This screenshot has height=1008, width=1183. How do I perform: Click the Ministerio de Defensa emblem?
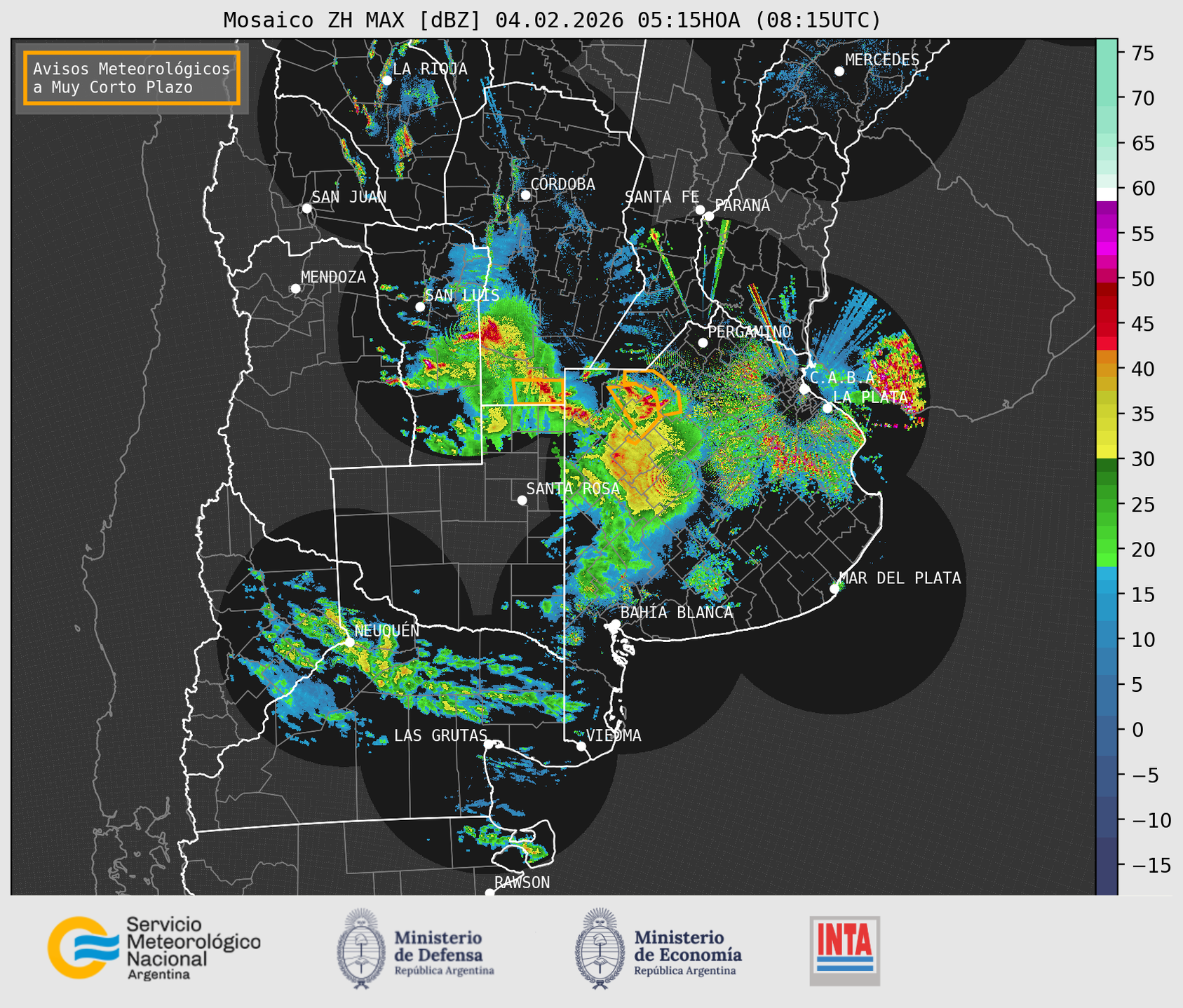pyautogui.click(x=360, y=948)
